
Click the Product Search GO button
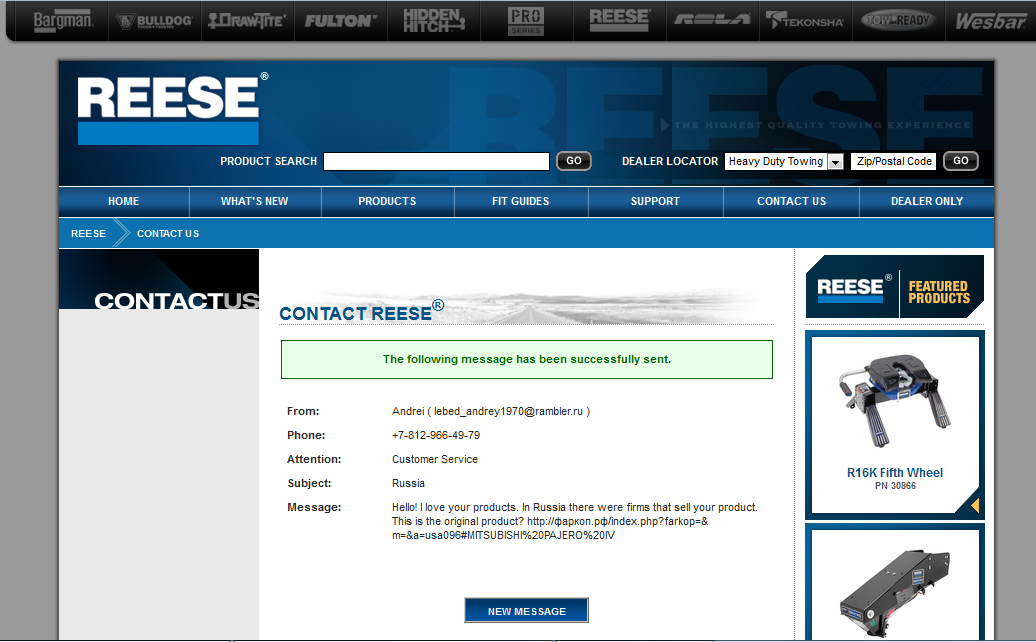574,161
